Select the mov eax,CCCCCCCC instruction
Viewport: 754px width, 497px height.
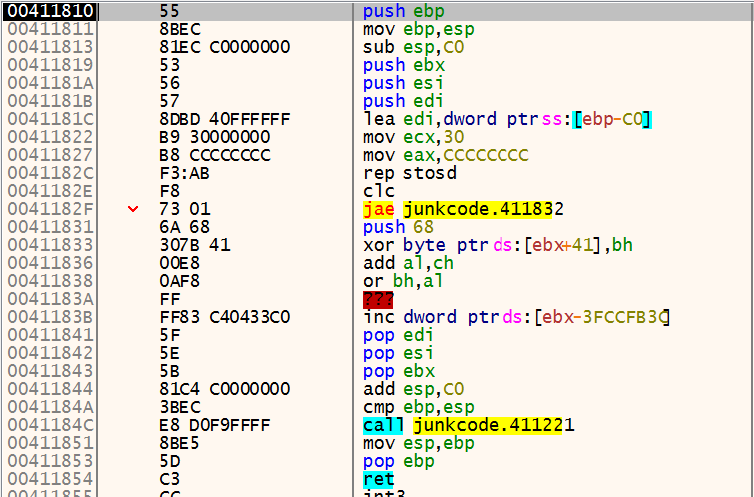[445, 155]
